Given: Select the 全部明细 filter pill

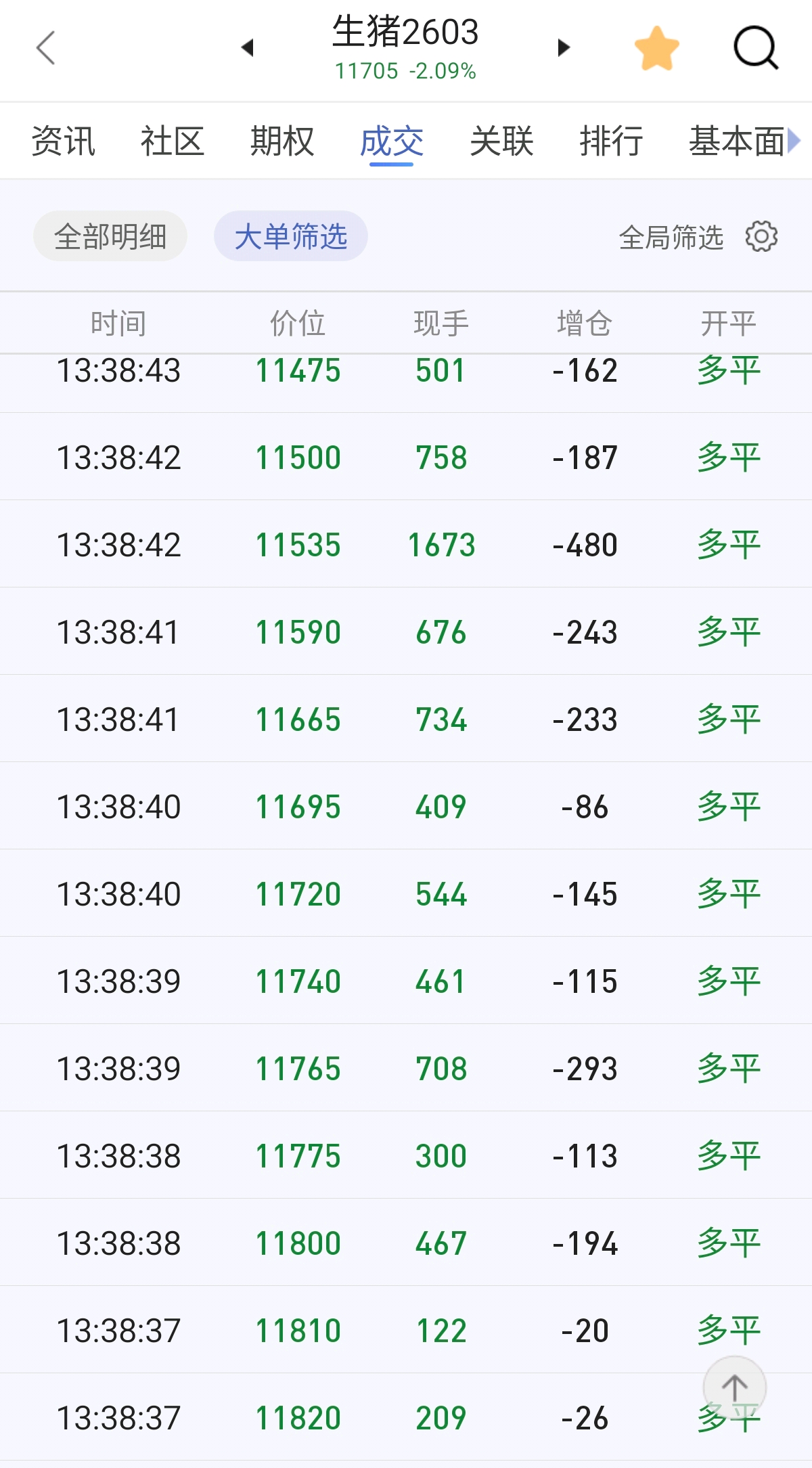Looking at the screenshot, I should click(110, 236).
